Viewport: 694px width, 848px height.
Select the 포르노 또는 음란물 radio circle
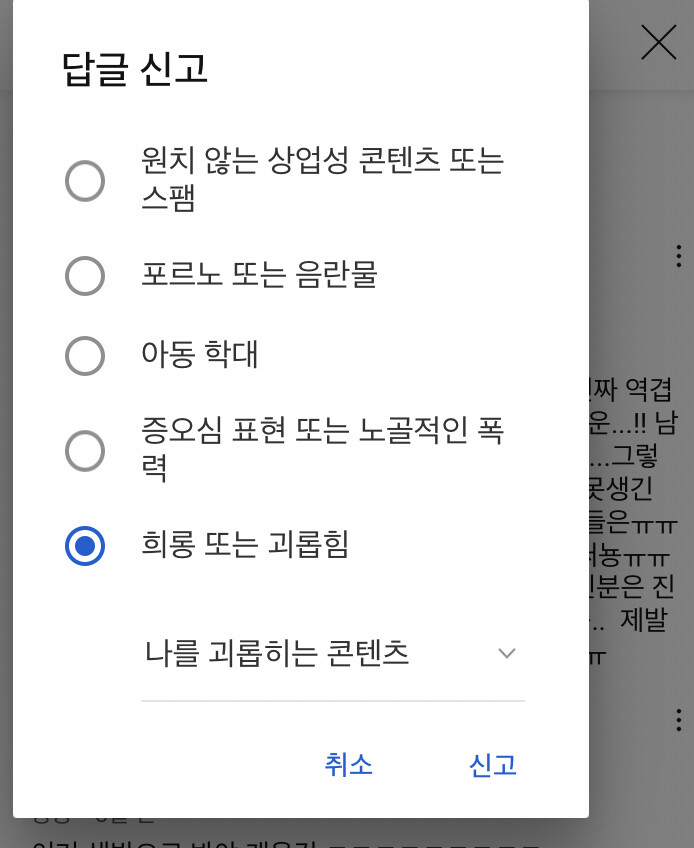(85, 276)
